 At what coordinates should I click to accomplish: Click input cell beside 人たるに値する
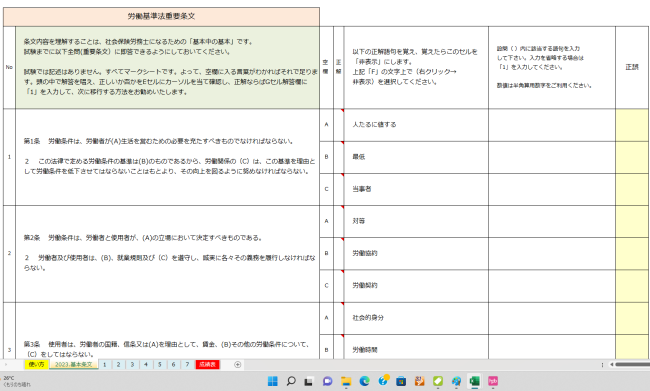pos(552,124)
